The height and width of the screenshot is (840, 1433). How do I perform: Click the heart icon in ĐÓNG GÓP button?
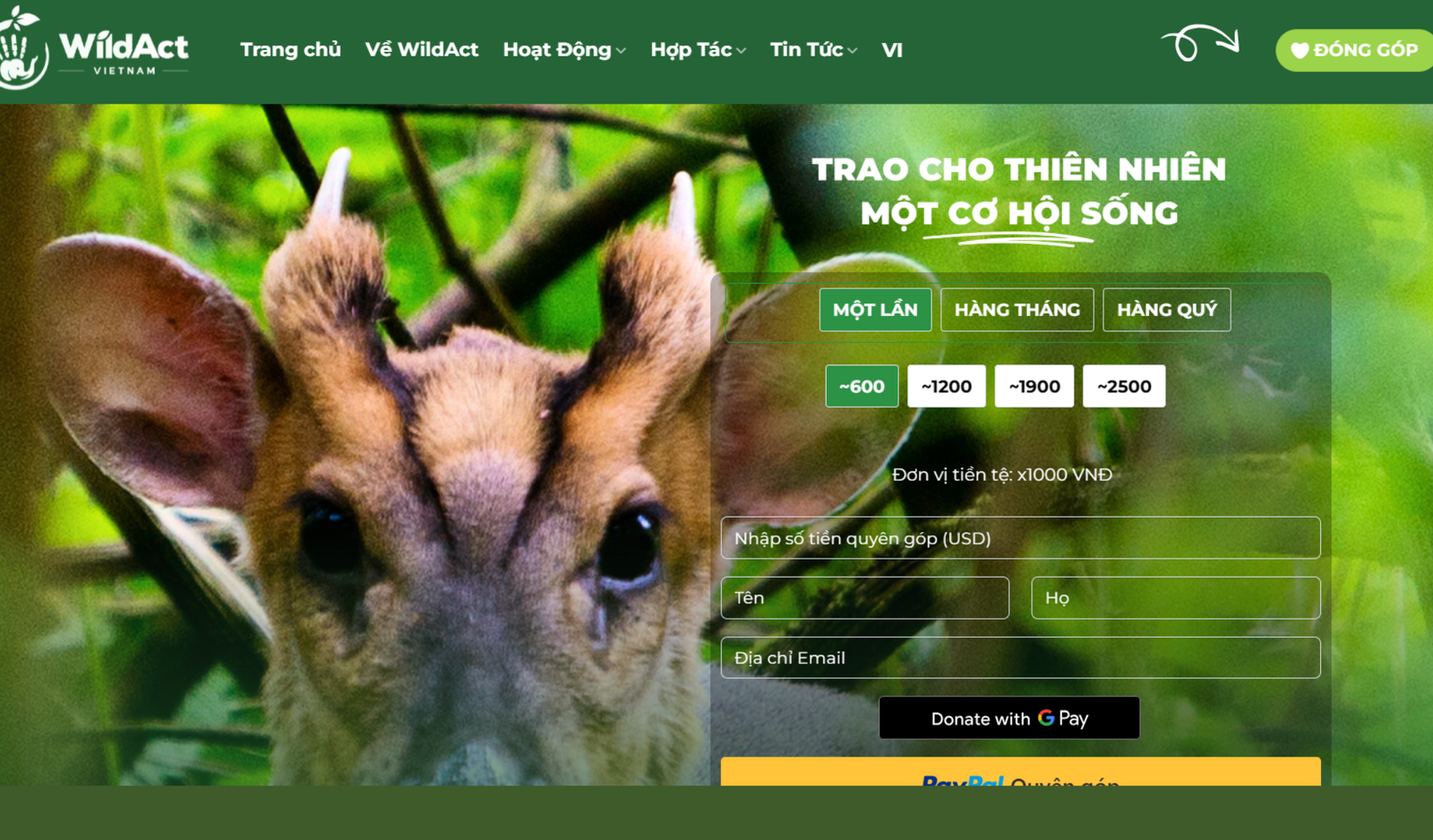pos(1300,51)
